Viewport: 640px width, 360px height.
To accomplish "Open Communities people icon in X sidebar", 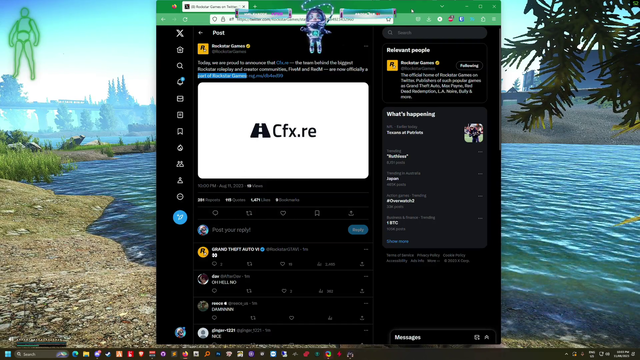I will point(180,164).
